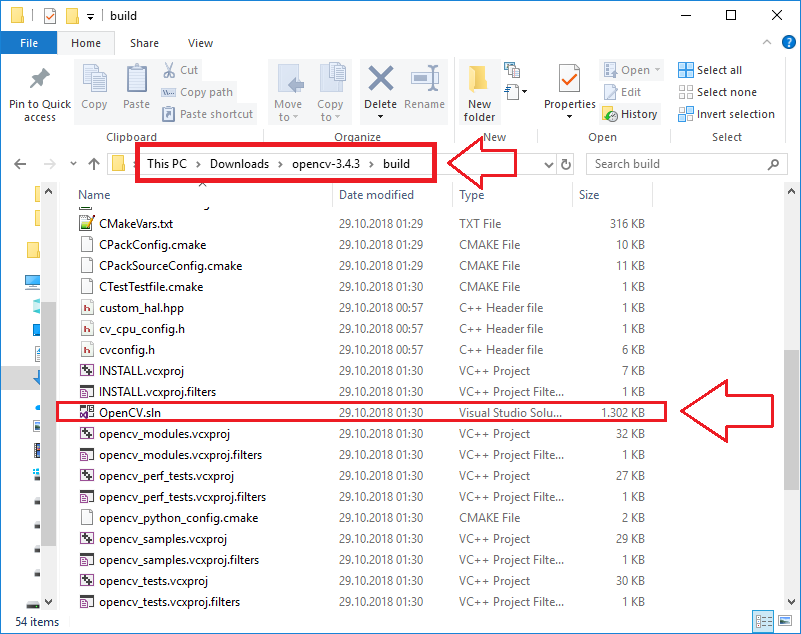Expand the address bar history dropdown
801x634 pixels.
[x=549, y=165]
